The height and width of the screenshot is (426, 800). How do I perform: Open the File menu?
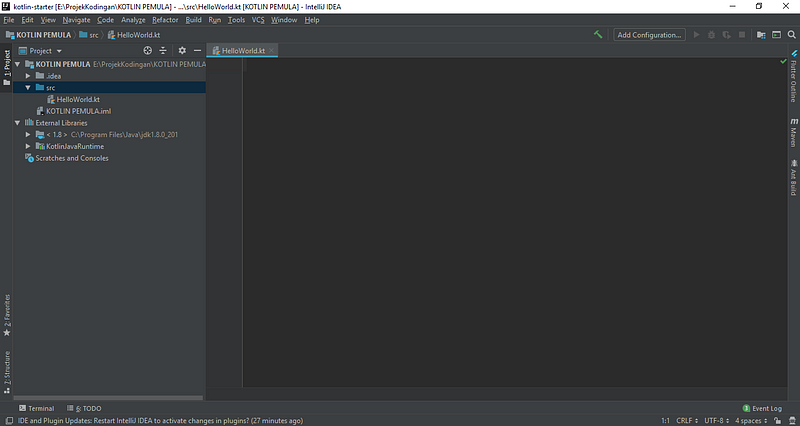point(9,20)
